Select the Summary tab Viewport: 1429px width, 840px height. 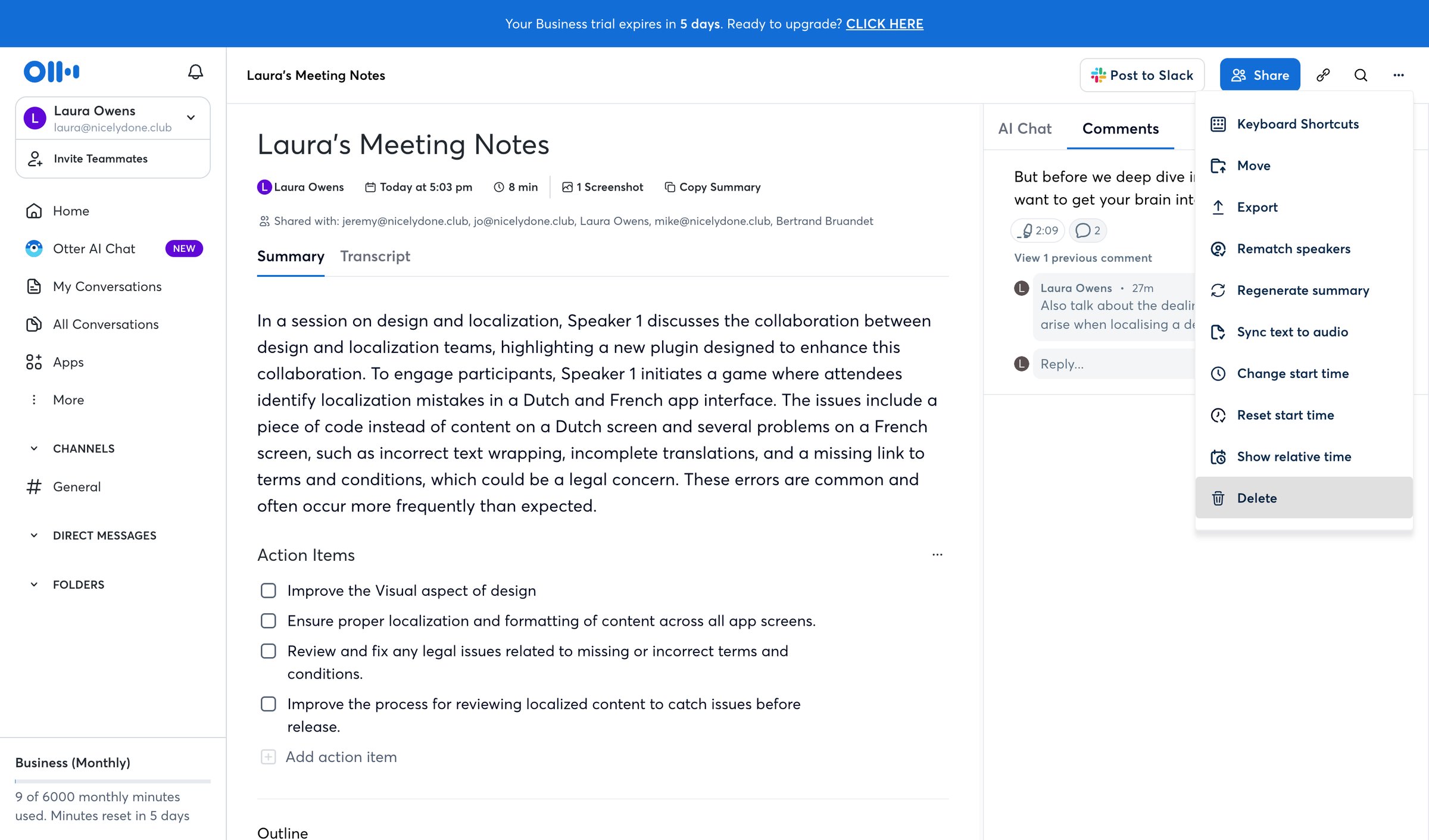pyautogui.click(x=291, y=256)
